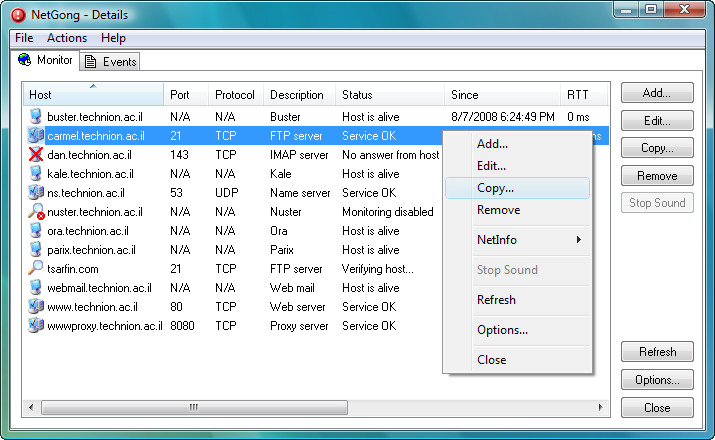715x440 pixels.
Task: Click the NetGong alert icon in title bar
Action: (x=18, y=15)
